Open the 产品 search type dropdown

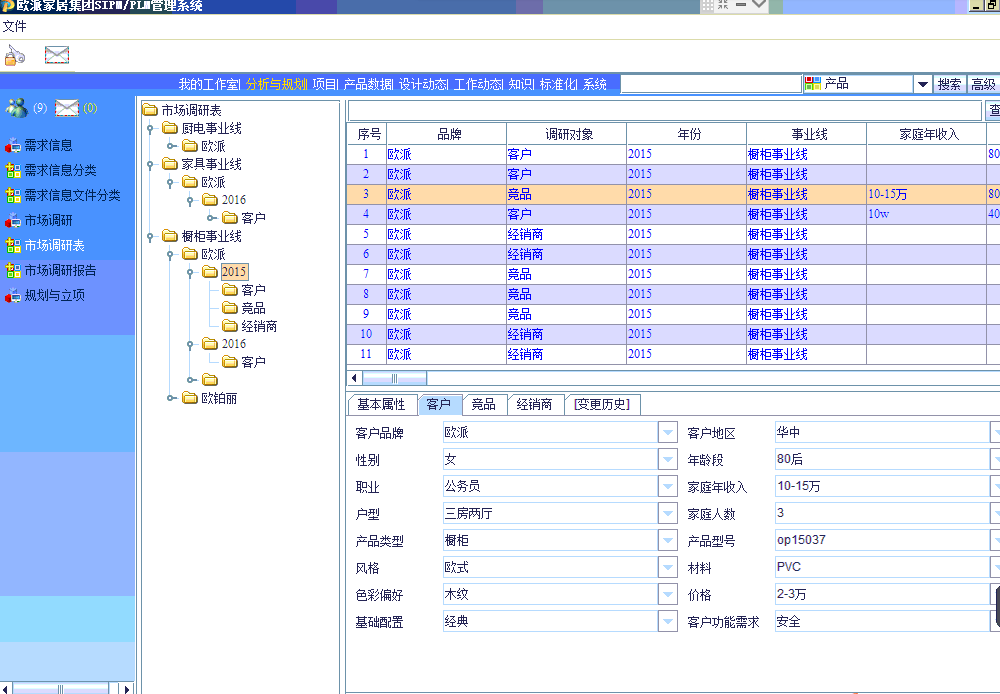point(922,85)
